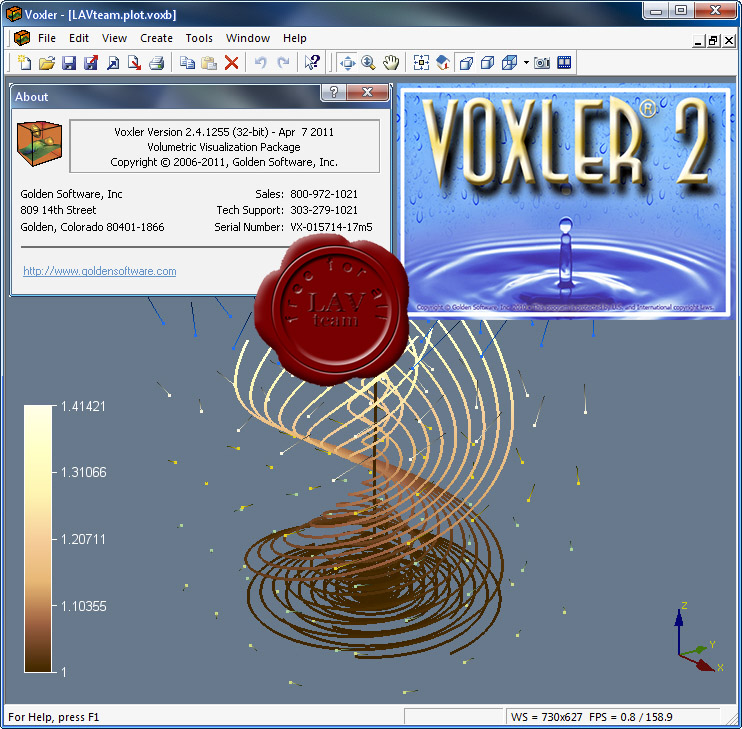Open the Help menu
742x729 pixels.
[294, 38]
